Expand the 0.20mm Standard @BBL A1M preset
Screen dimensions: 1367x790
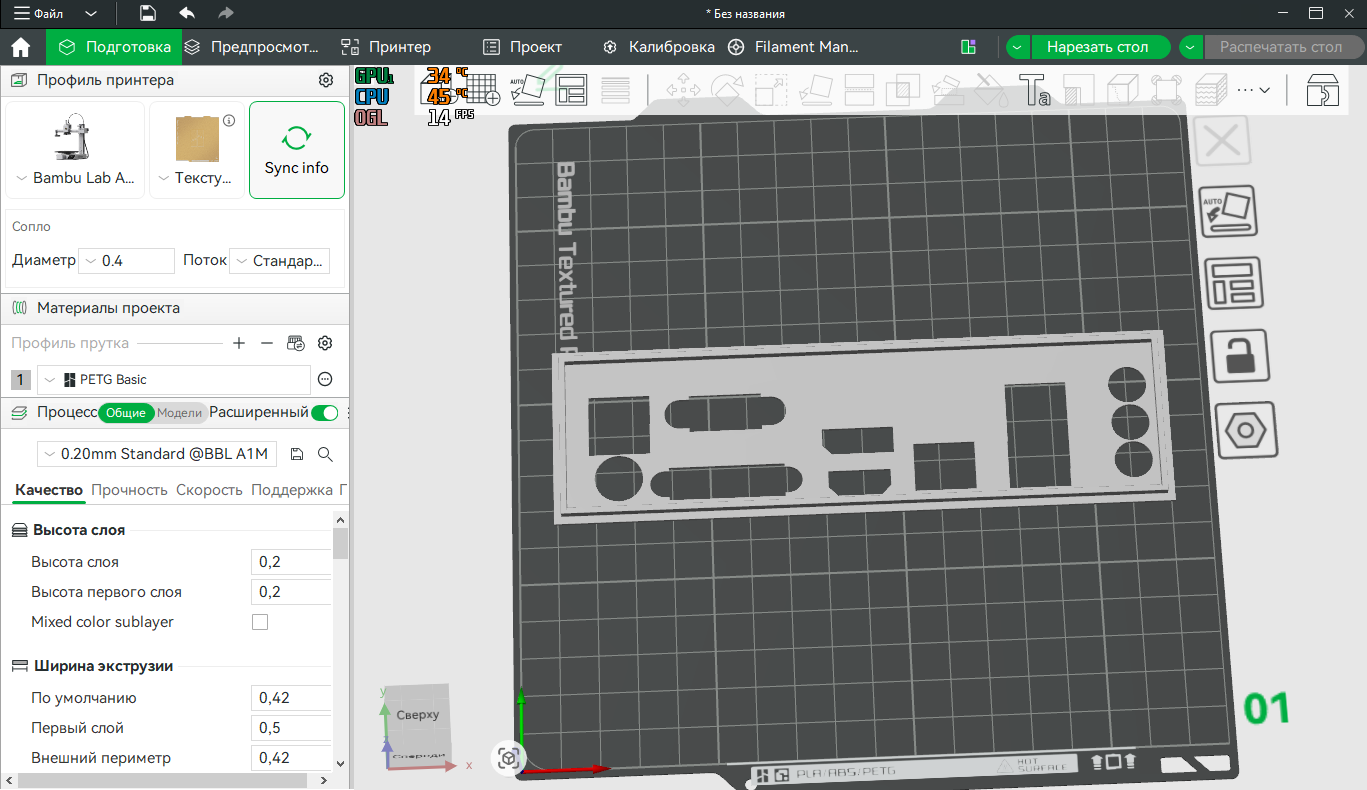click(158, 454)
